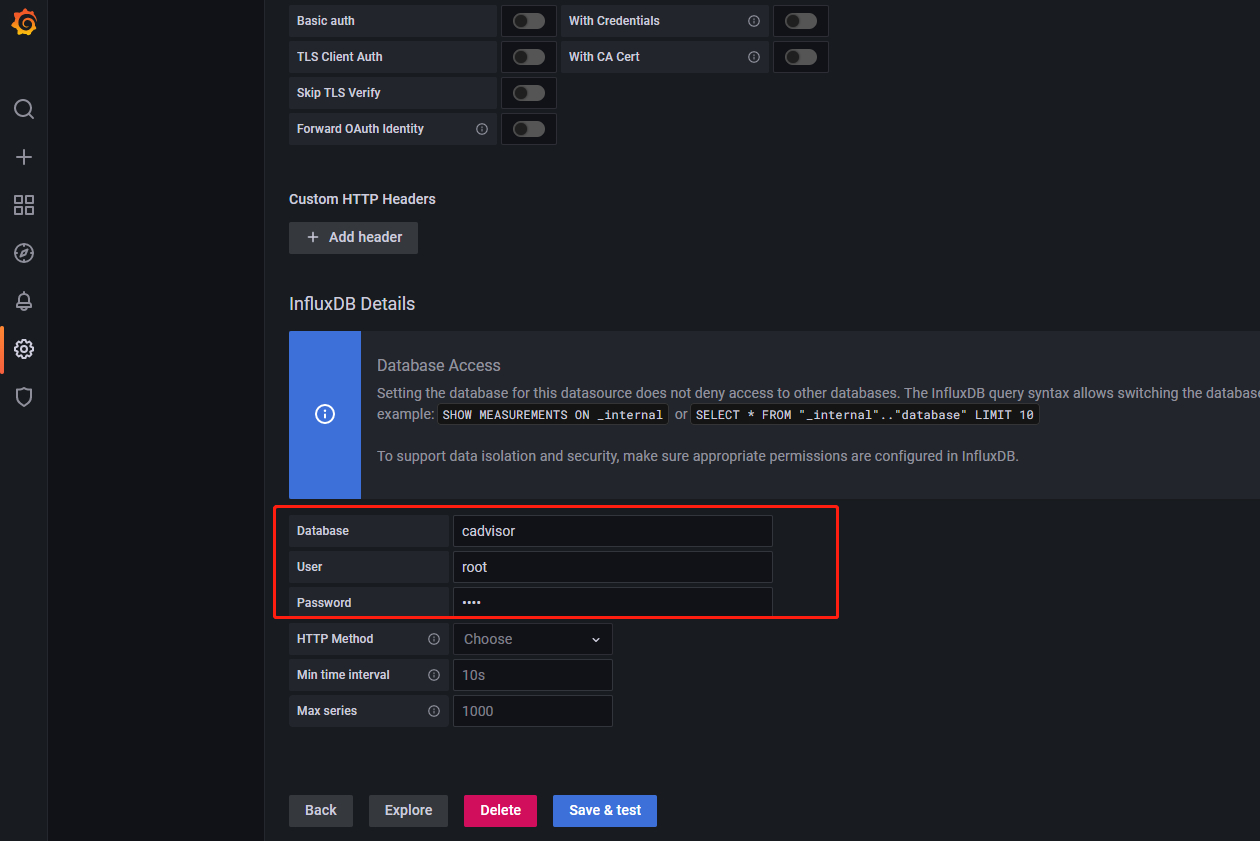The image size is (1260, 841).
Task: Focus the Password input field
Action: click(613, 603)
